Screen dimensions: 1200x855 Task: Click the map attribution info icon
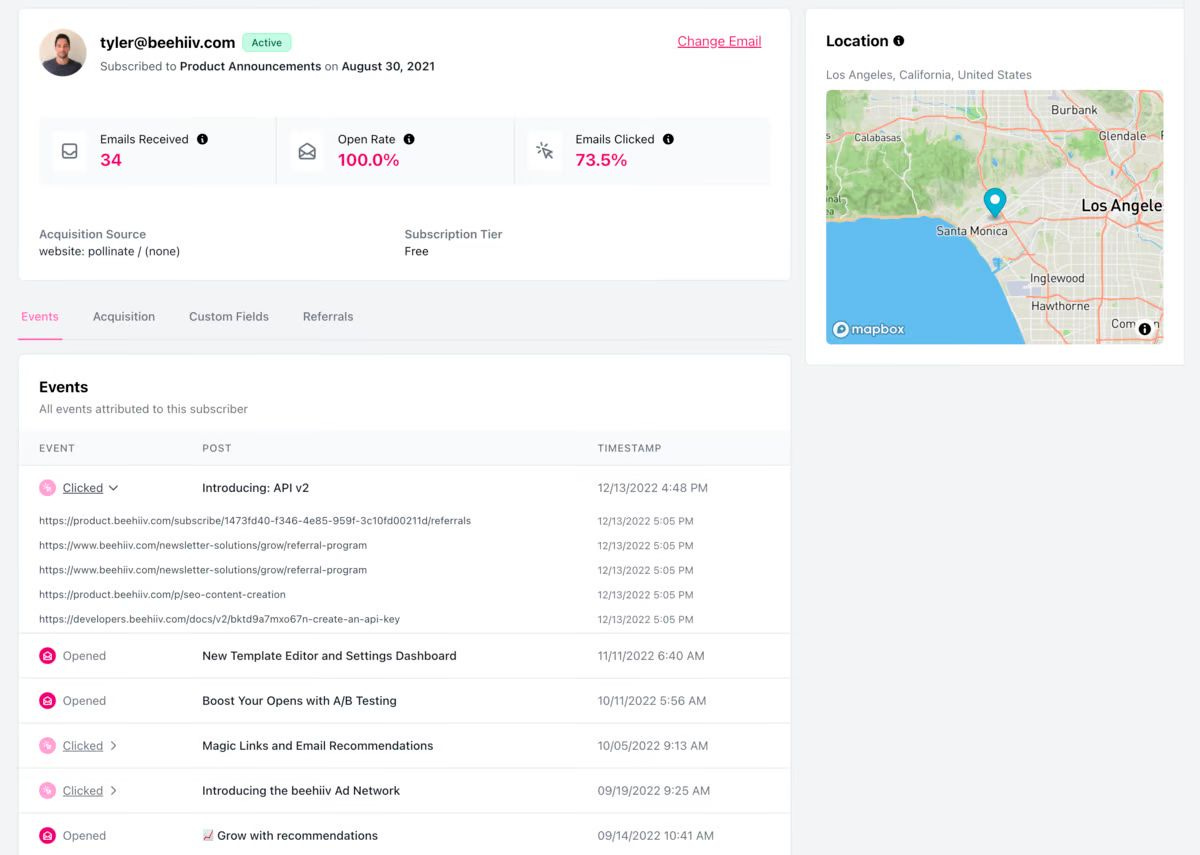pos(1145,328)
